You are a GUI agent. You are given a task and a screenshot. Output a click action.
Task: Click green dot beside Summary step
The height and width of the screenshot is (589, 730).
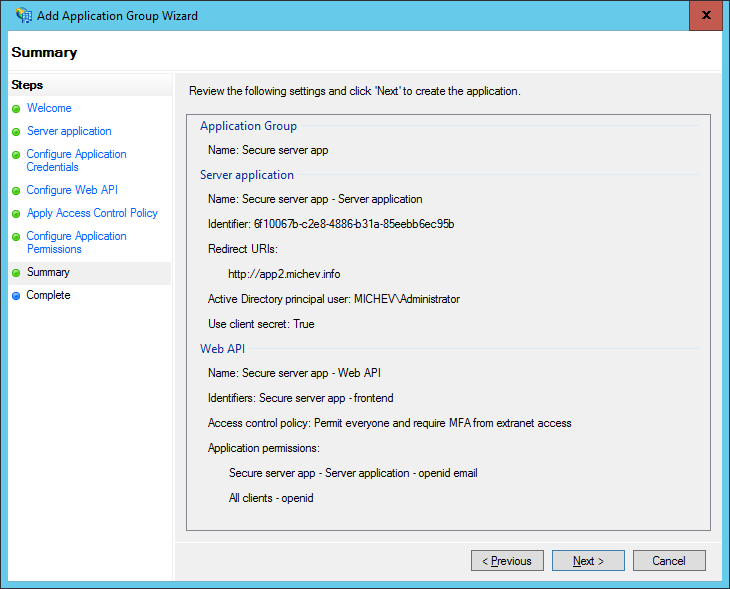(16, 273)
